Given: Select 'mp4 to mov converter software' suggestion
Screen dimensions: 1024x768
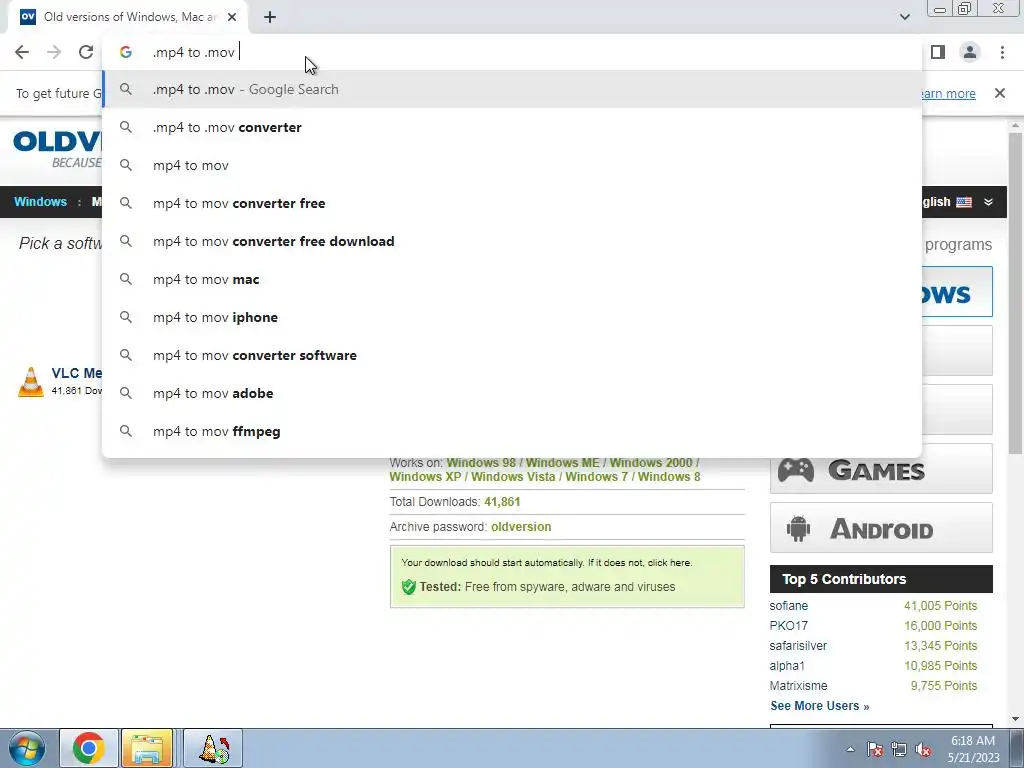Looking at the screenshot, I should click(513, 355).
